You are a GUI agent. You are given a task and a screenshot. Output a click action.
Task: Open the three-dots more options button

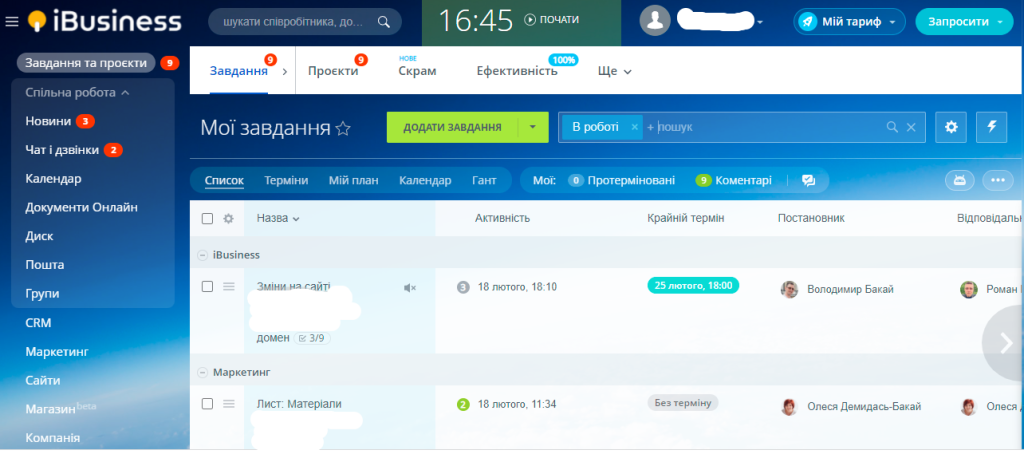point(998,180)
